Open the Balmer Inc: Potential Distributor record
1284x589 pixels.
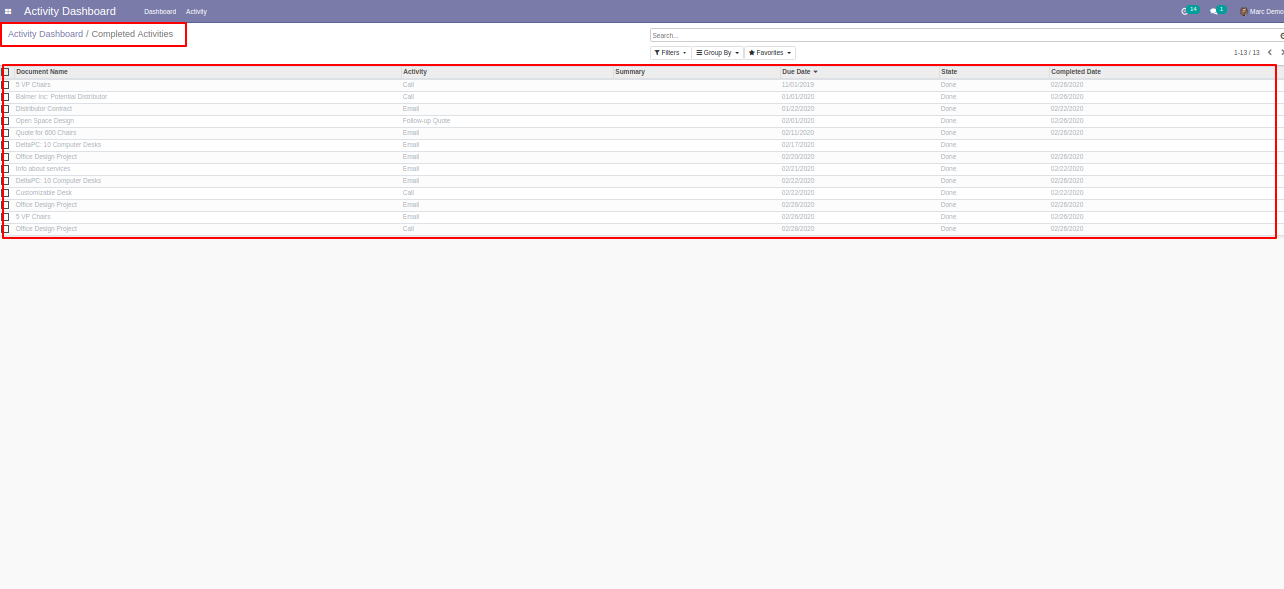click(x=61, y=97)
